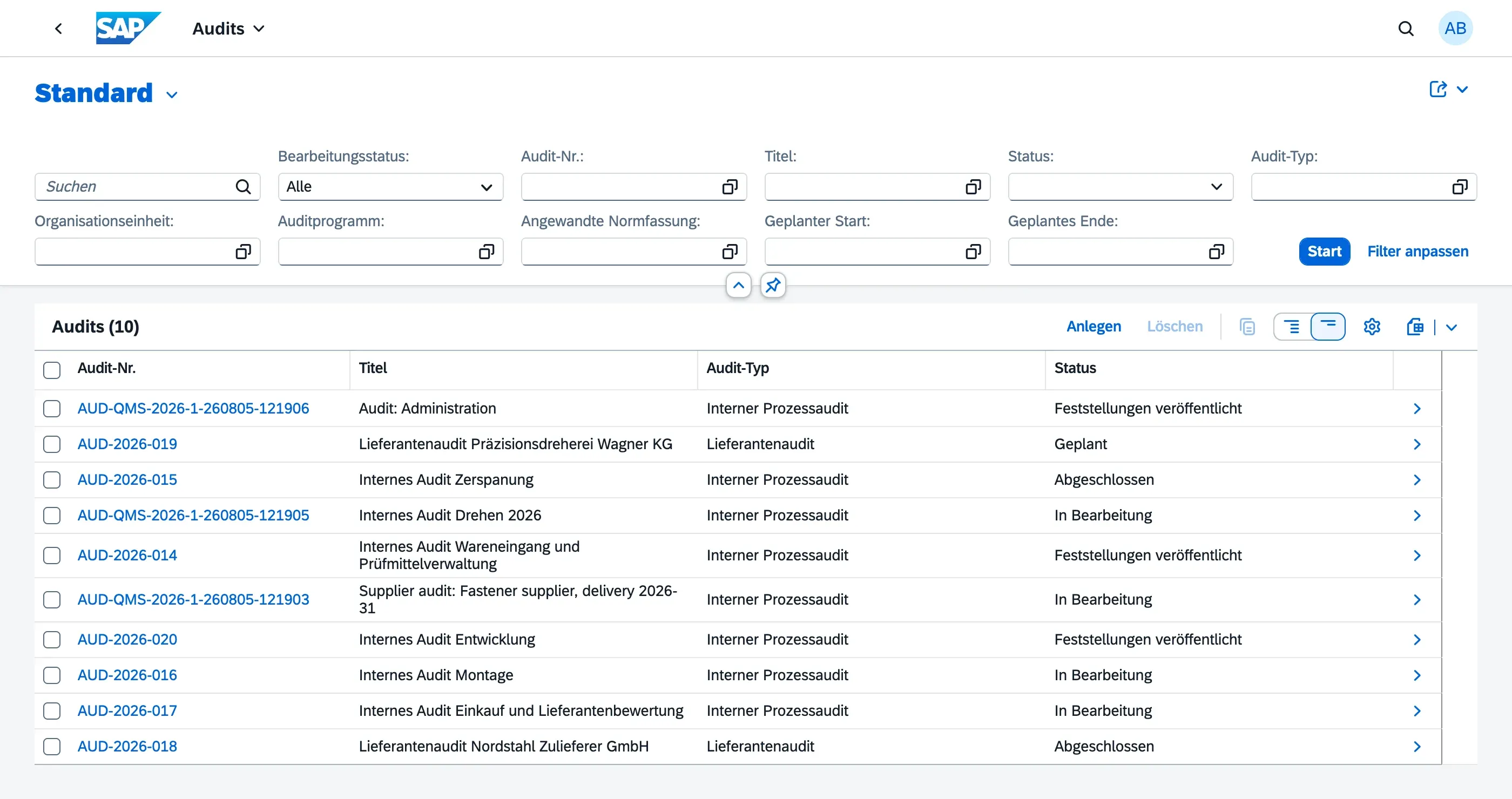The image size is (1512, 799).
Task: Check the row for AUD-2026-019
Action: point(52,444)
